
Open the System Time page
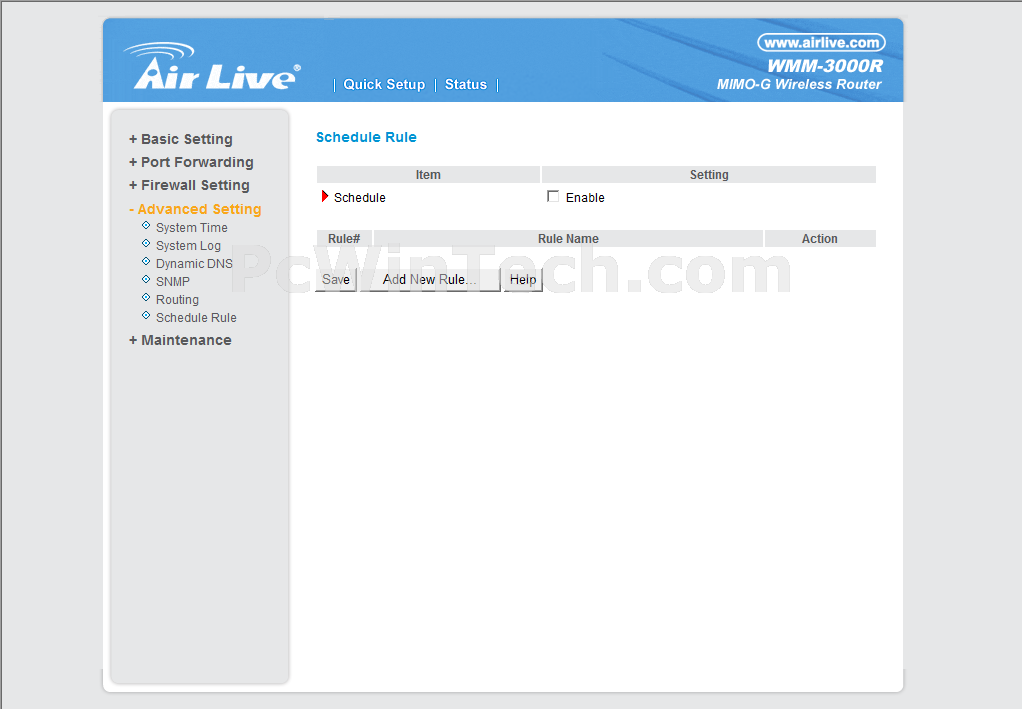click(x=192, y=227)
